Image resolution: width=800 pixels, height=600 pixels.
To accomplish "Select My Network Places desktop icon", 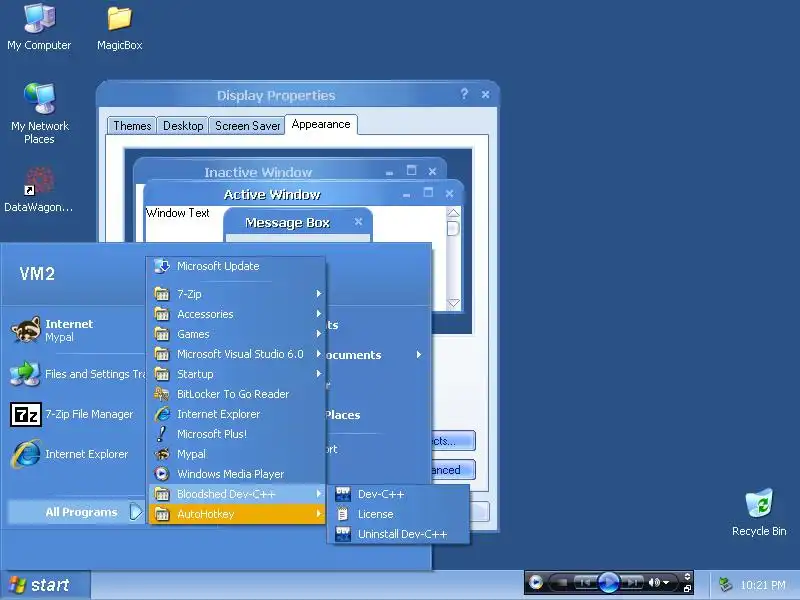I will tap(39, 113).
